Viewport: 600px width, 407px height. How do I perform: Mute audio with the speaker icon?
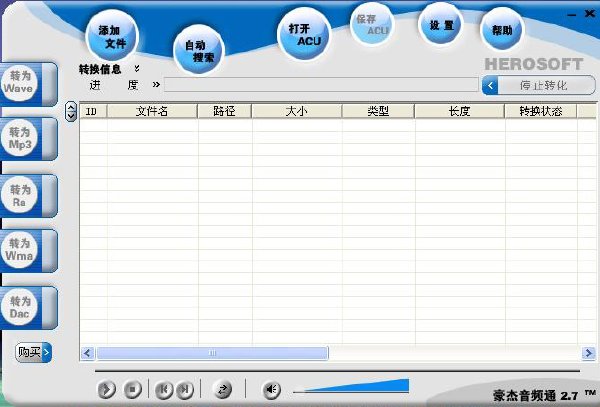click(271, 389)
